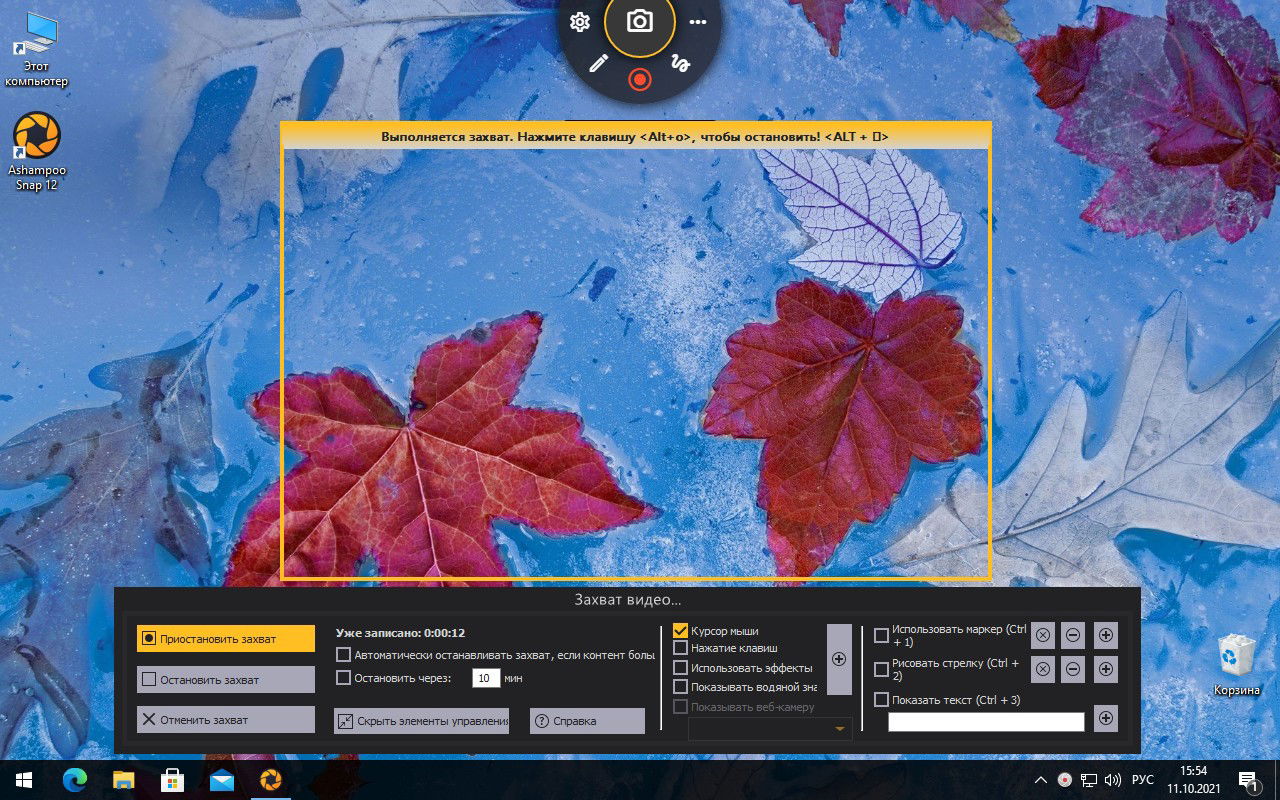Click the white text entry field
1280x800 pixels.
click(986, 722)
